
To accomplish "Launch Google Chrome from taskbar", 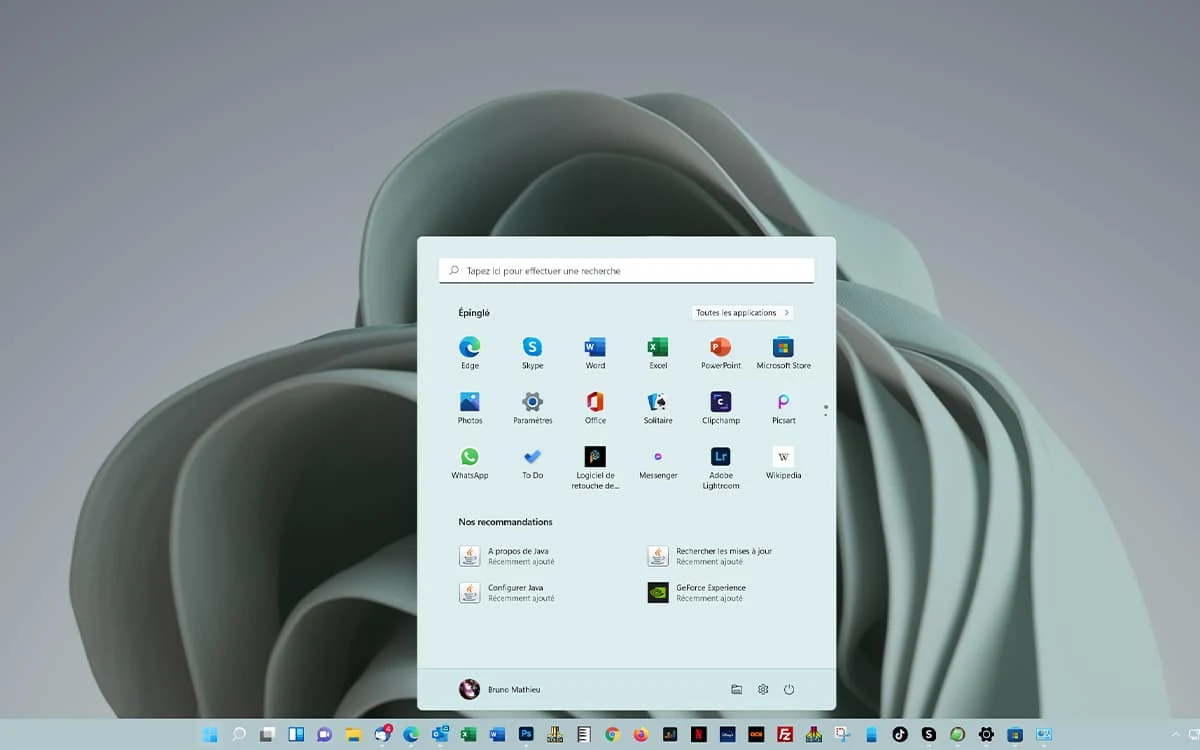I will pyautogui.click(x=612, y=734).
